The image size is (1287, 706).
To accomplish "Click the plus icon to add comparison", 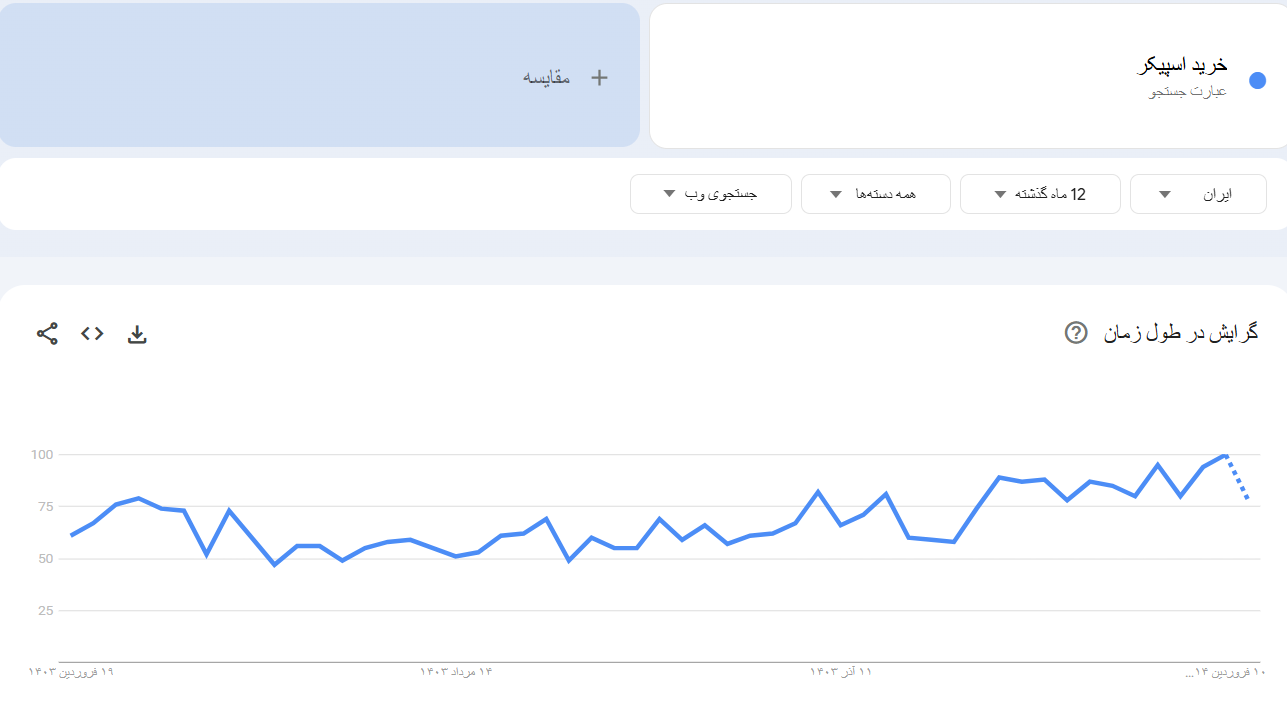I will tap(599, 77).
